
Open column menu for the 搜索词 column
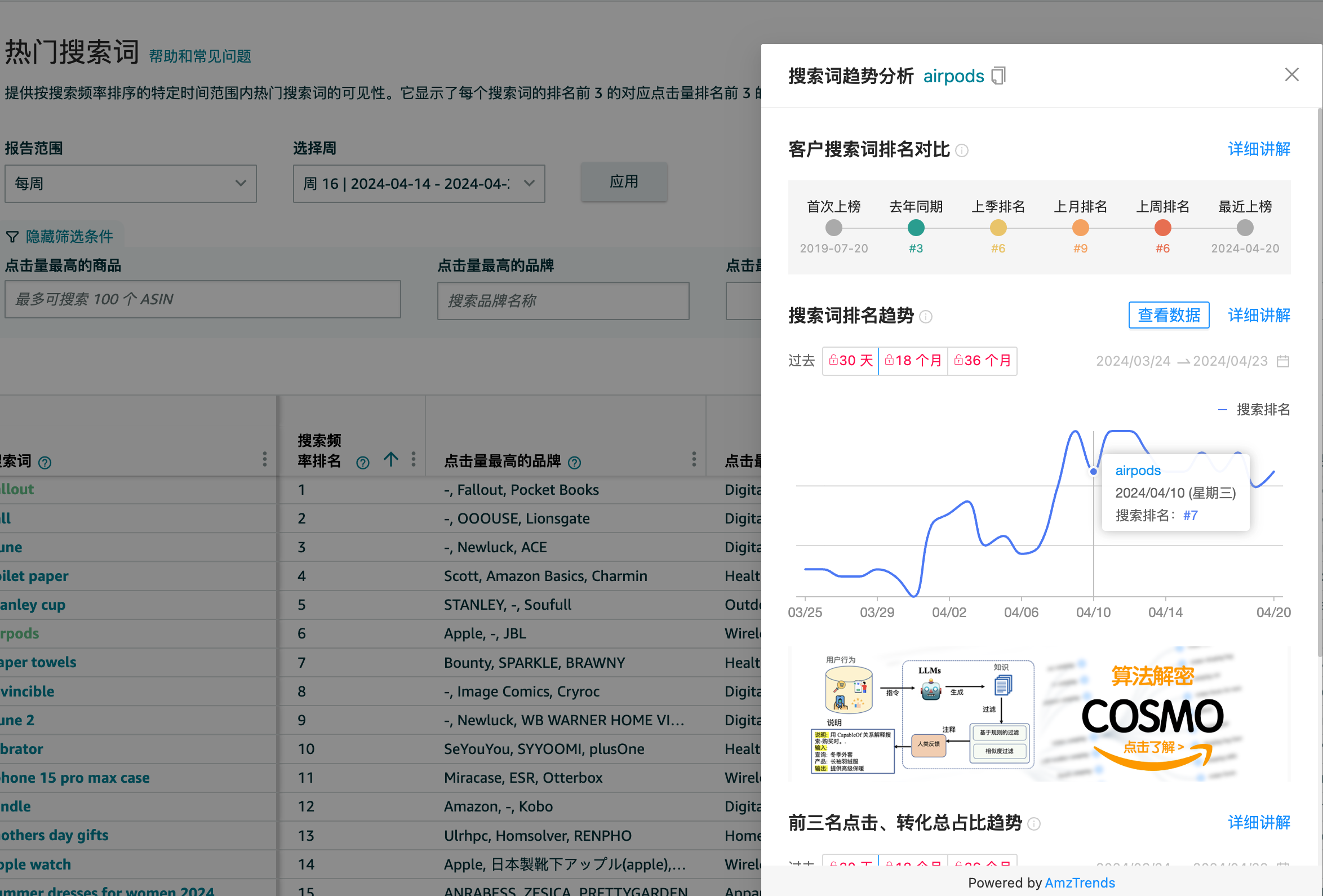[265, 459]
